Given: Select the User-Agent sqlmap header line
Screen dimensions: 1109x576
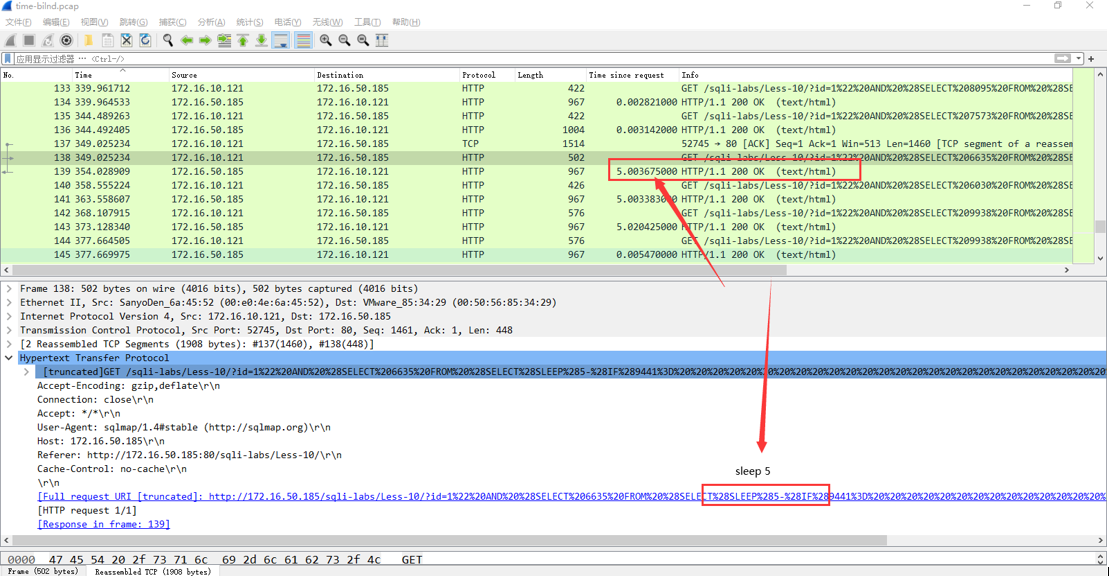Looking at the screenshot, I should click(x=184, y=427).
